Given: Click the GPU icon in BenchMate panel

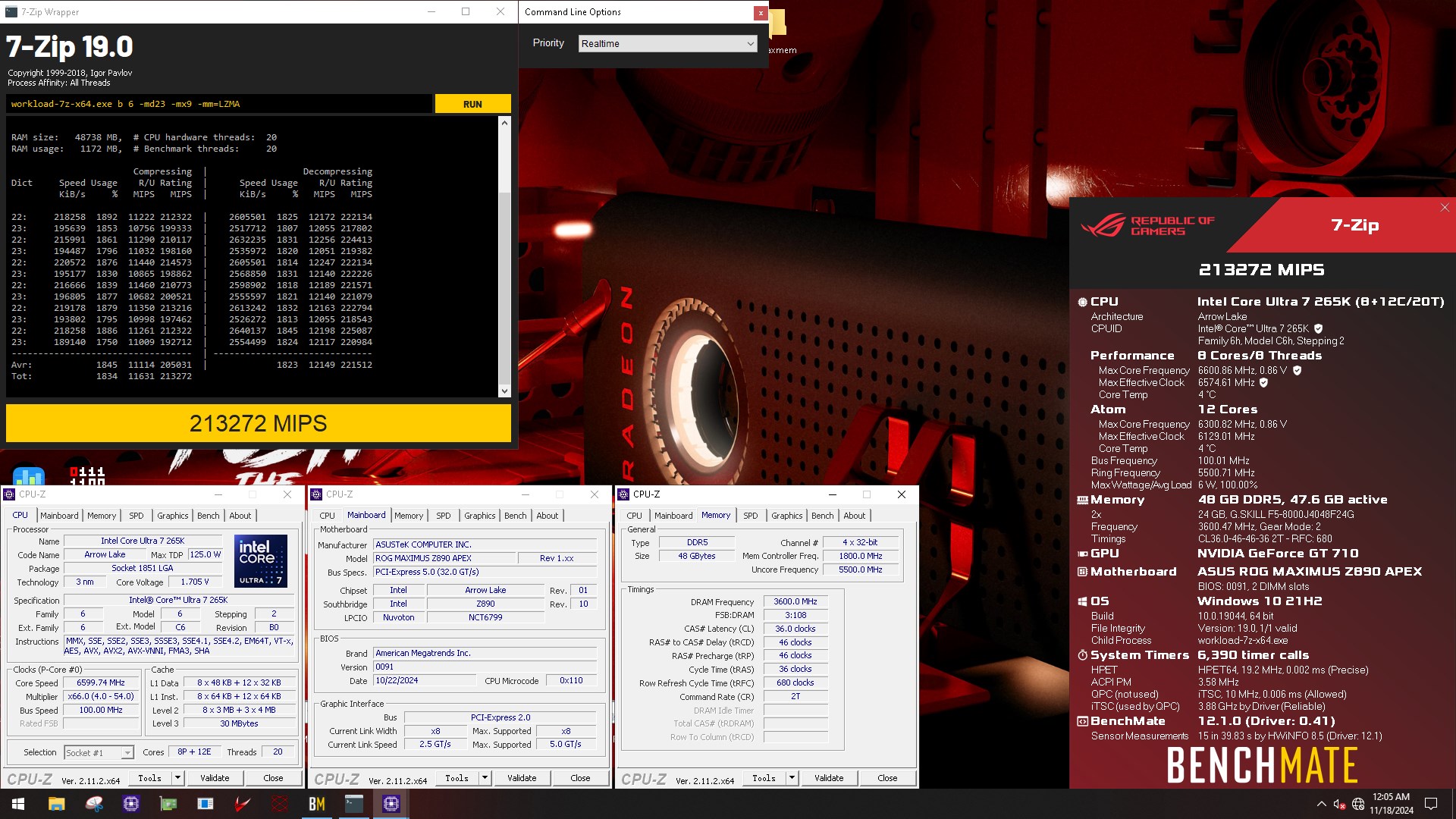Looking at the screenshot, I should point(1082,554).
